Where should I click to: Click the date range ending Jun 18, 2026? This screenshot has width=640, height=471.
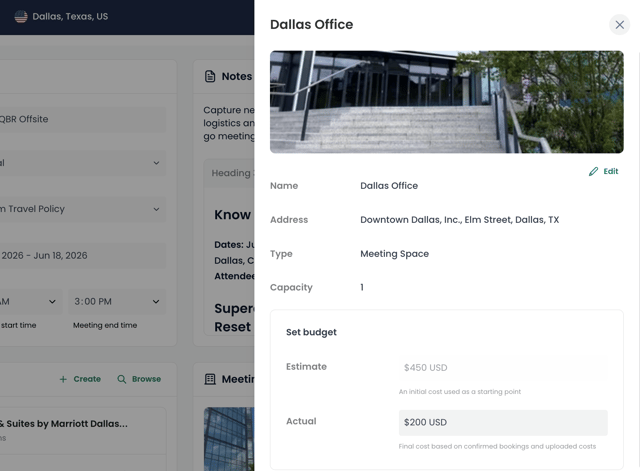80,255
